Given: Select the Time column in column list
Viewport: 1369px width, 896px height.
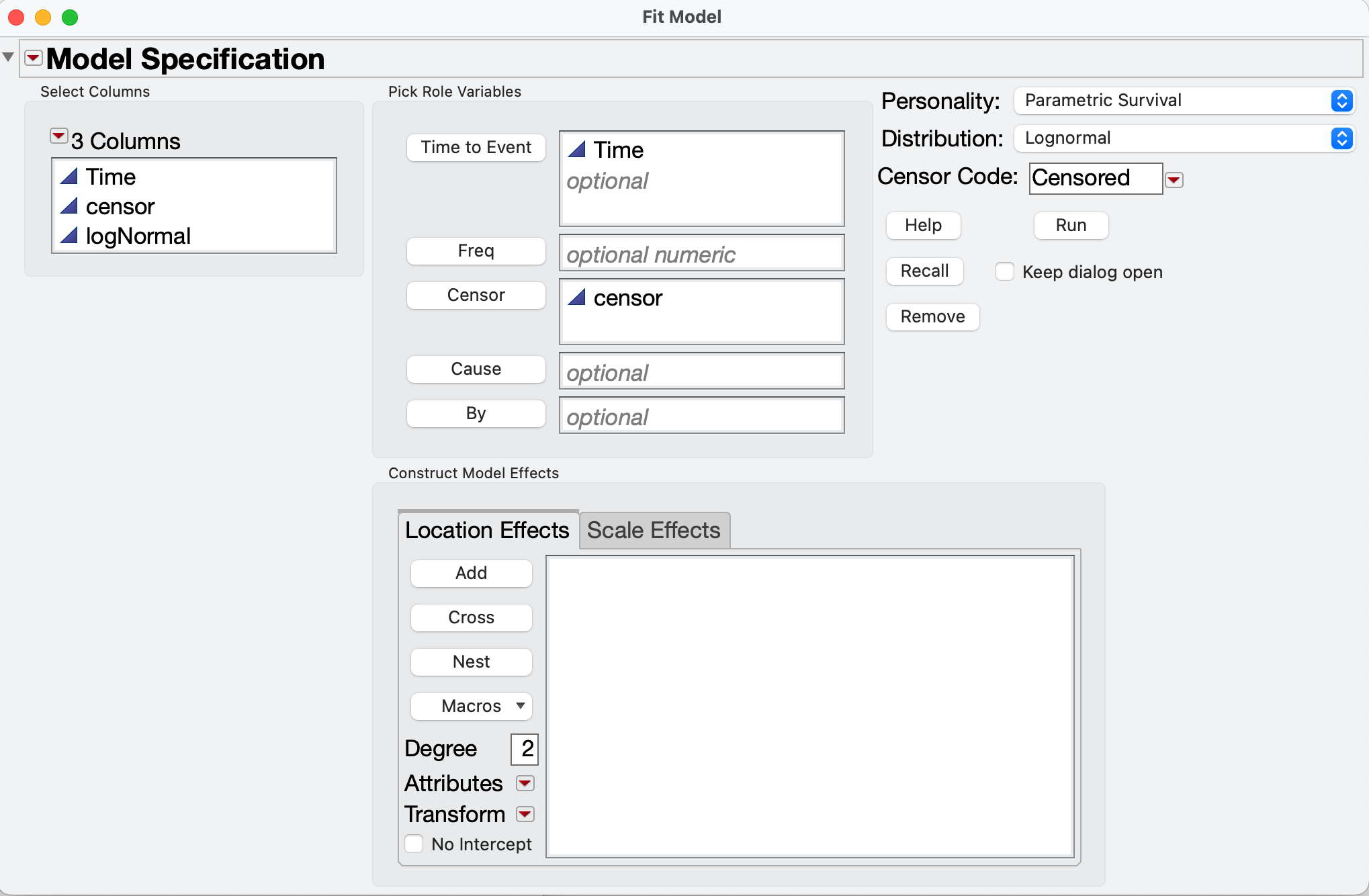Looking at the screenshot, I should [111, 177].
